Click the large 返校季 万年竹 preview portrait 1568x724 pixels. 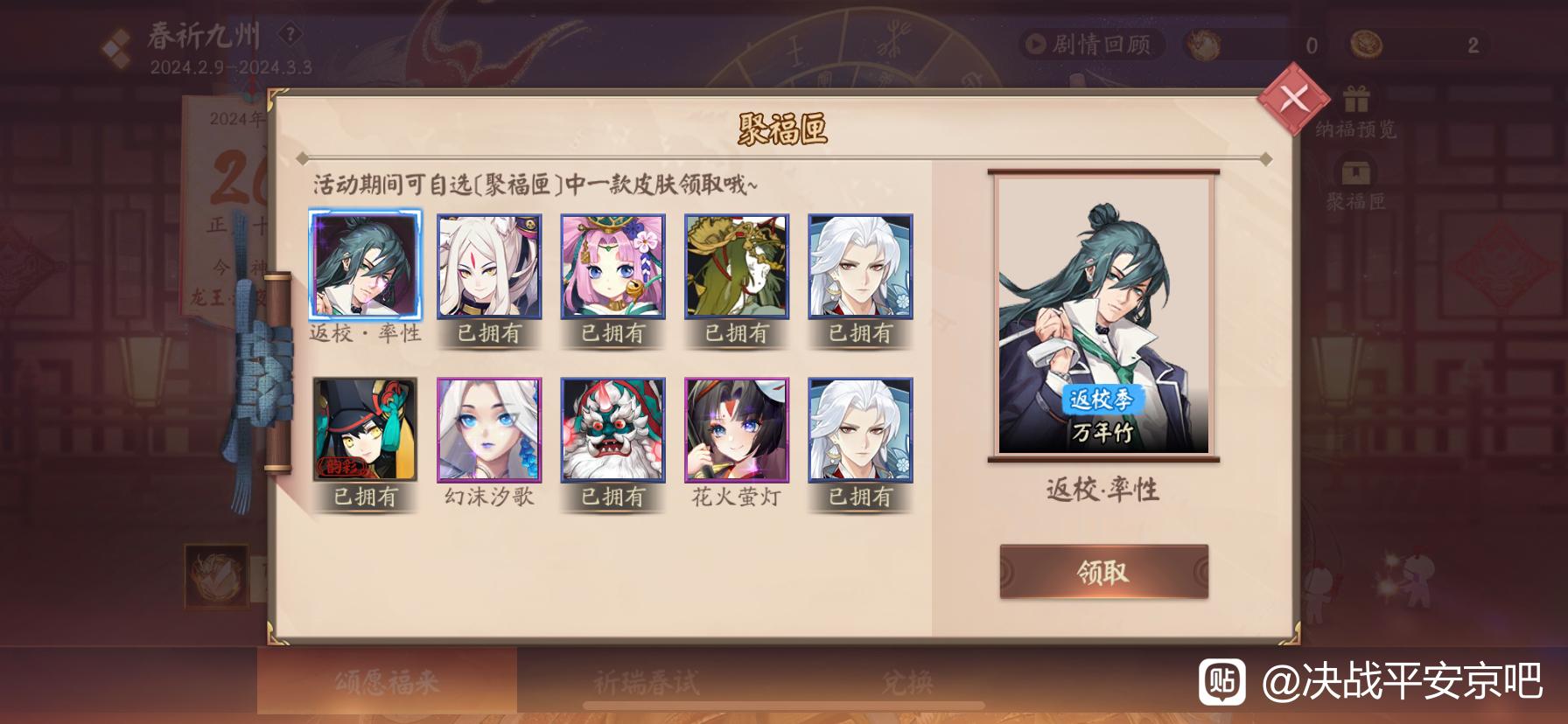pyautogui.click(x=1103, y=316)
